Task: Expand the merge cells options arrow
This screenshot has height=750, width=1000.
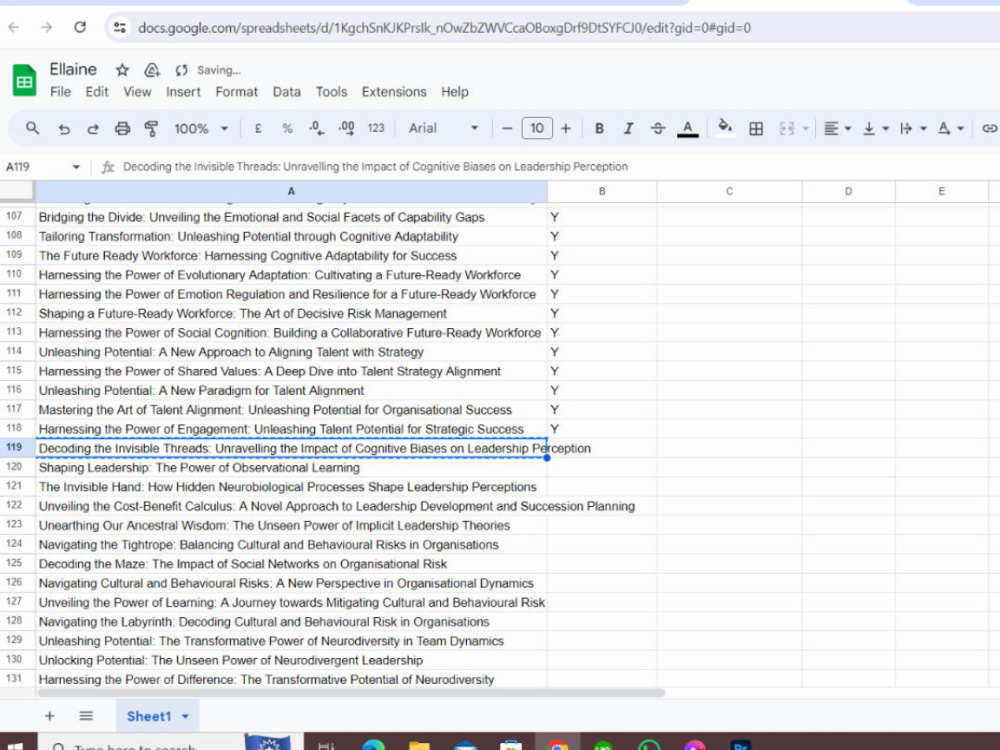Action: coord(805,129)
